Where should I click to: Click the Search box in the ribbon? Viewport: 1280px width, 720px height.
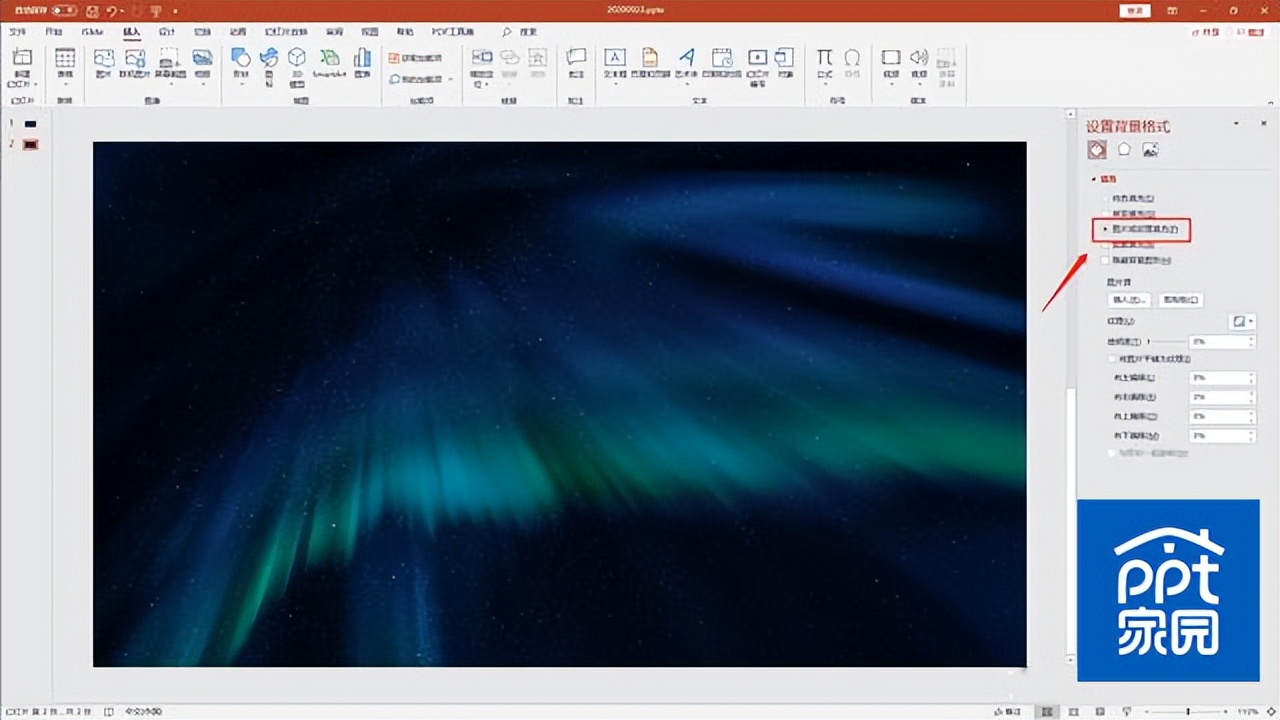click(521, 32)
